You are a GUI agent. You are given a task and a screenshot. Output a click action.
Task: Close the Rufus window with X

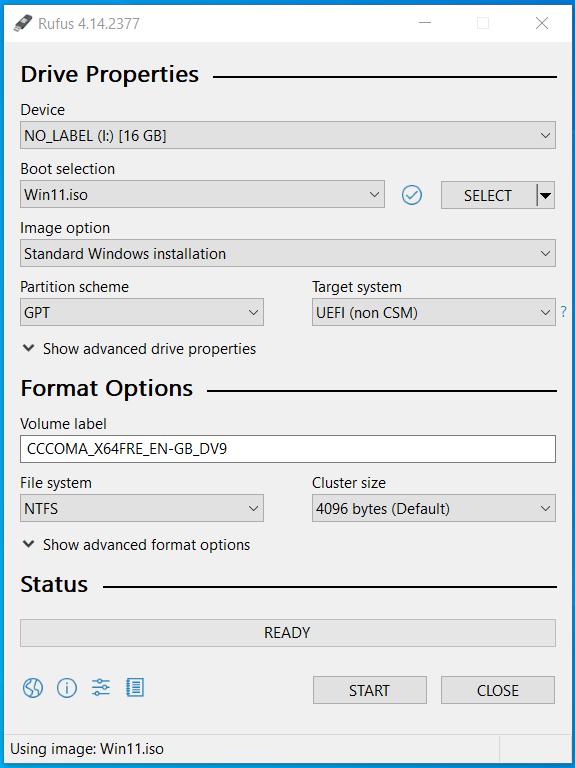(542, 23)
